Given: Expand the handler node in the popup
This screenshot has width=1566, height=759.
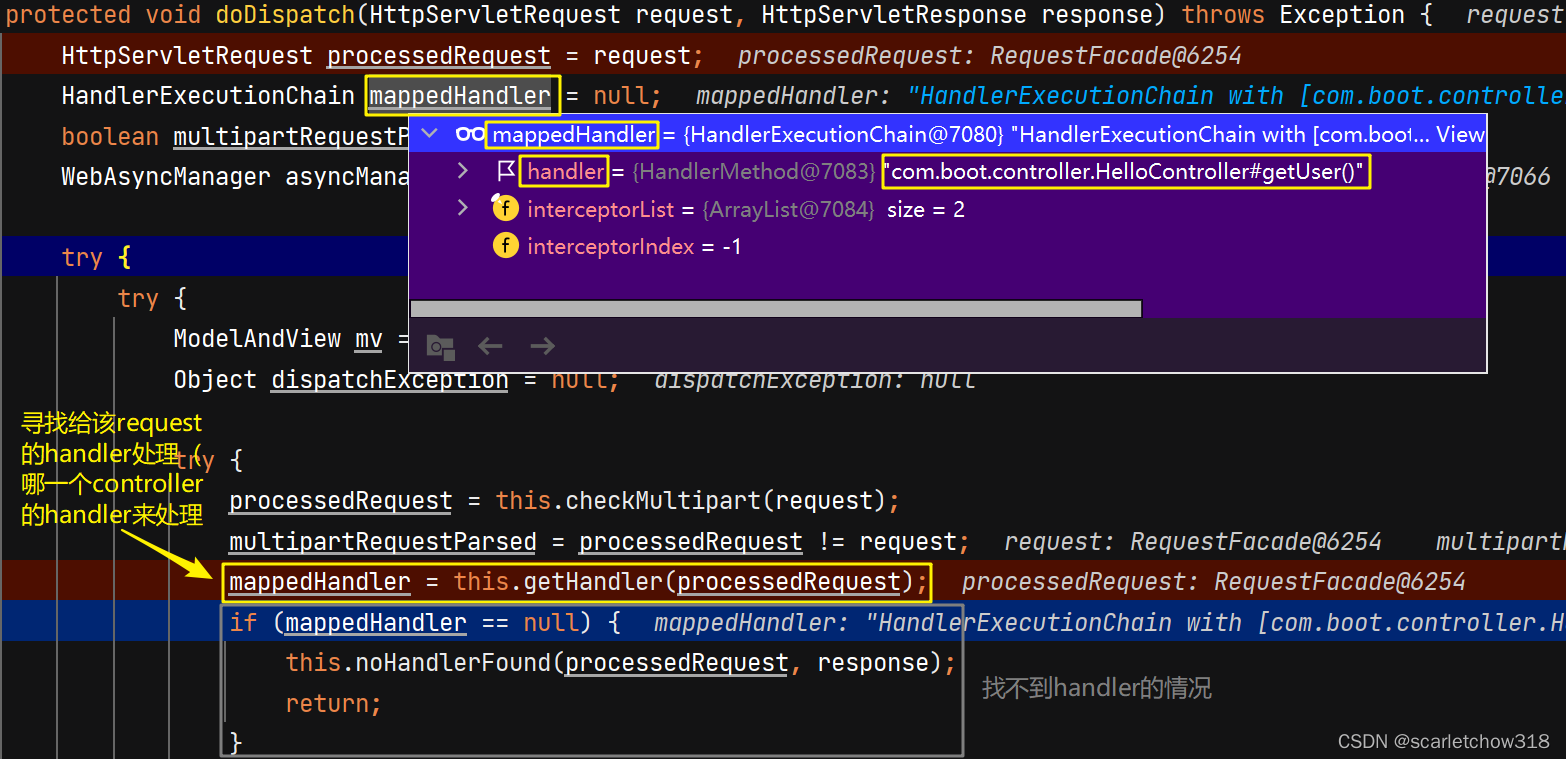Looking at the screenshot, I should point(462,171).
